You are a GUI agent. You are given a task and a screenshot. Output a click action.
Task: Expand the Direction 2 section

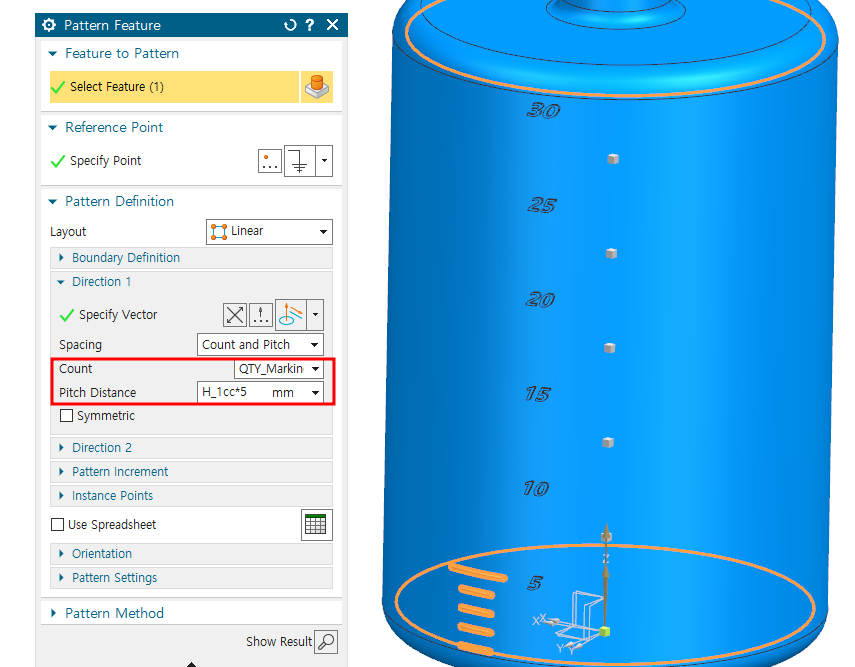coord(101,448)
